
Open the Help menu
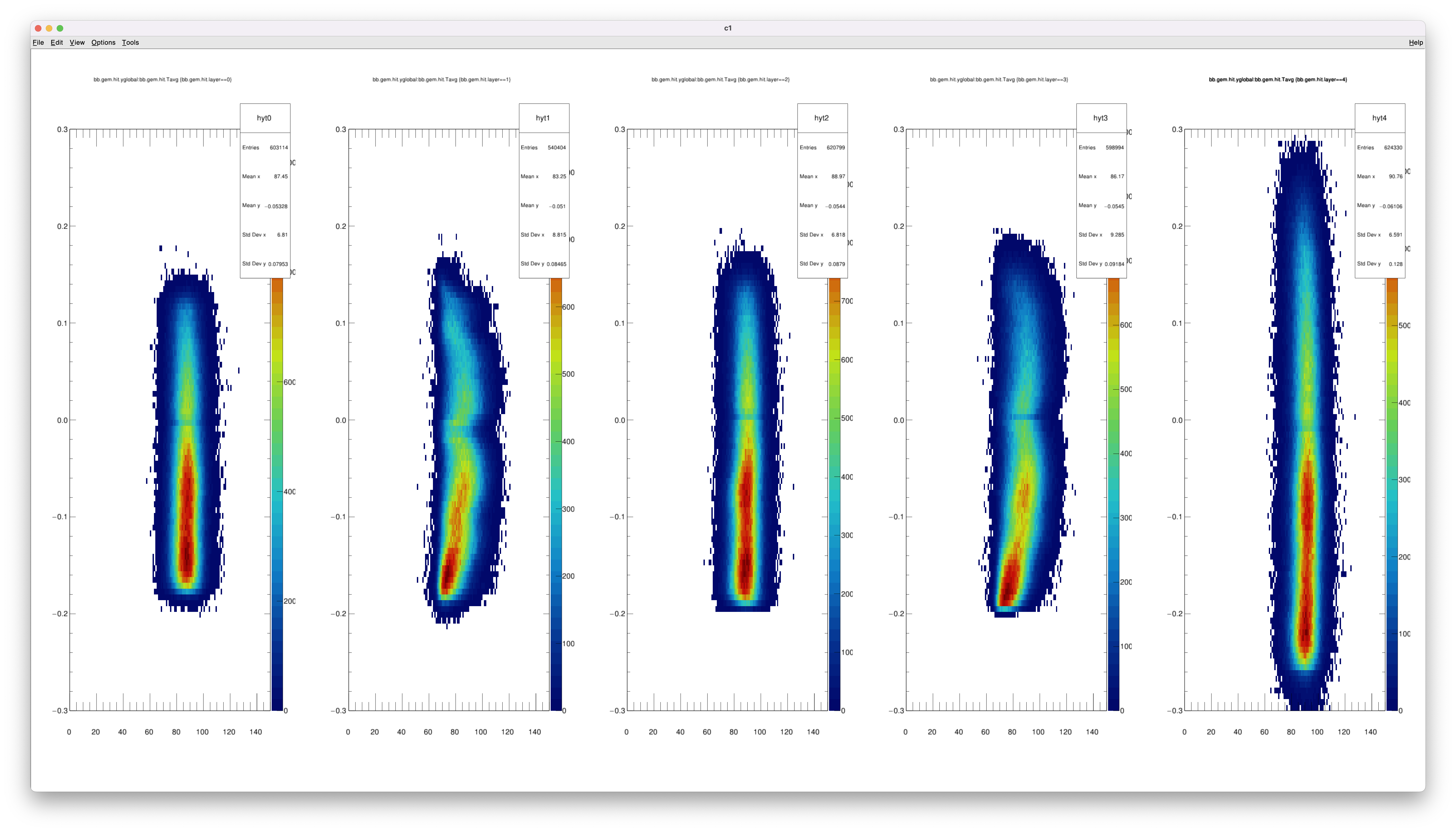(1415, 42)
